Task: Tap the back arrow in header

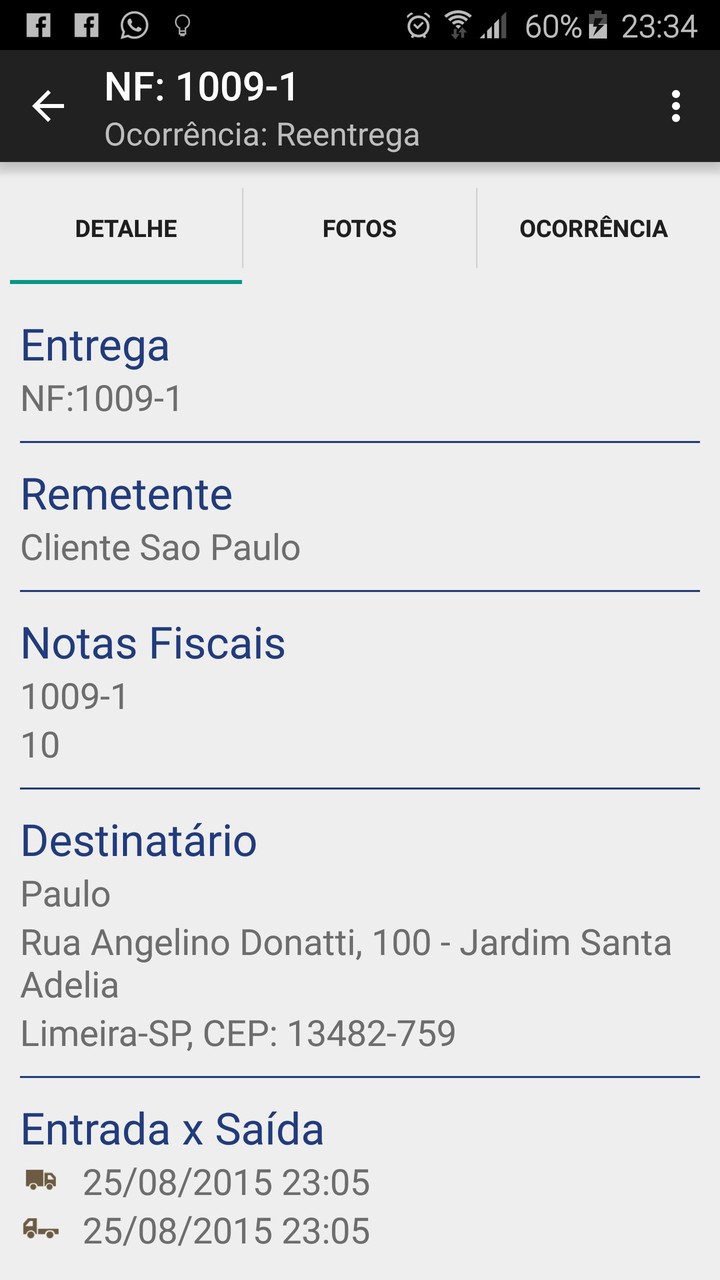Action: point(48,106)
